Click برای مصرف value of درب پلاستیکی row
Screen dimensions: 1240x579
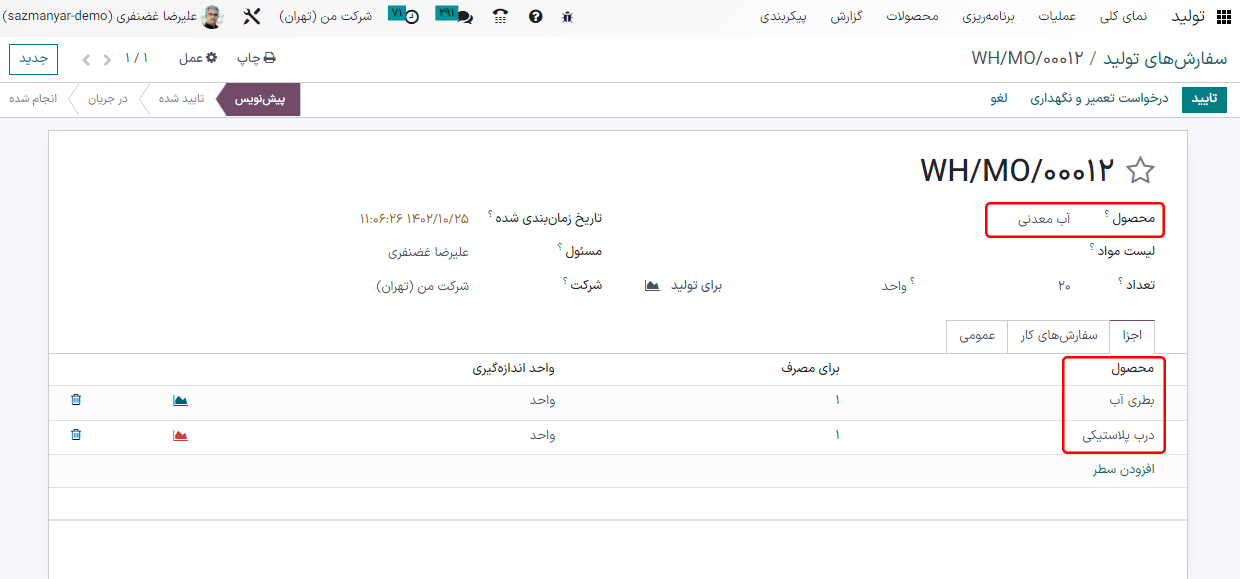click(x=837, y=435)
